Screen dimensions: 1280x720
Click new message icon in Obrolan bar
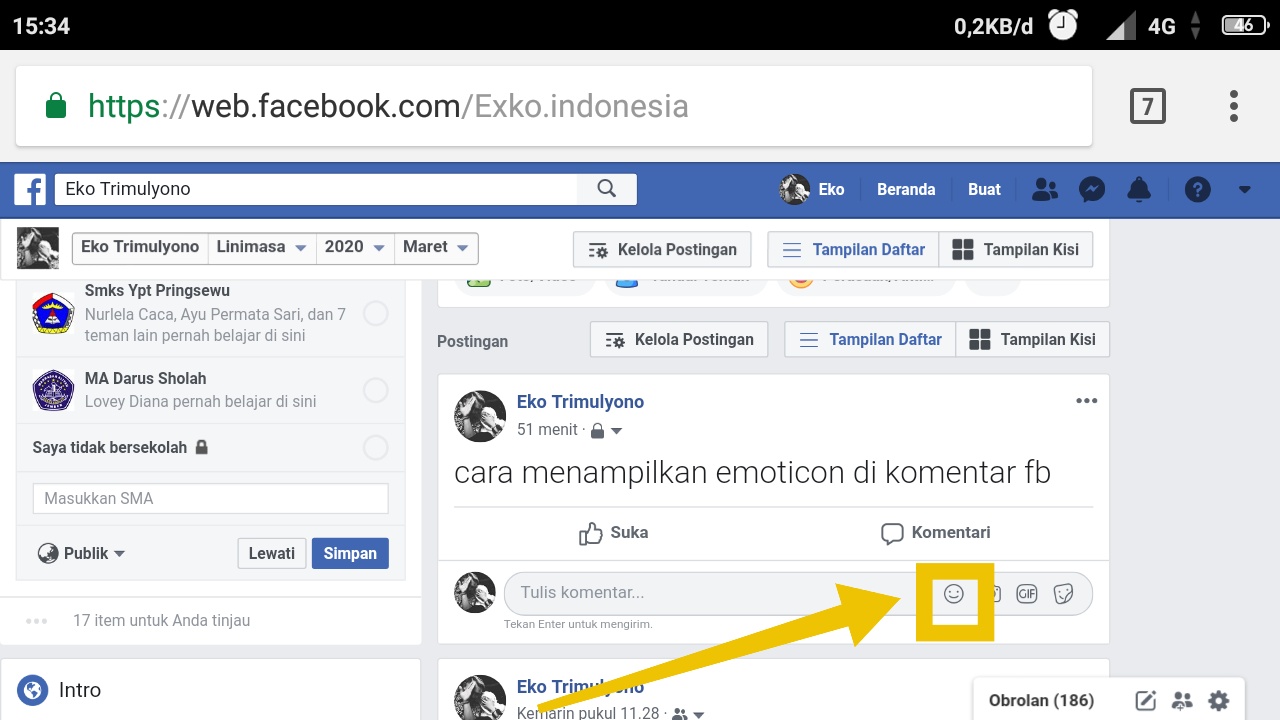[x=1146, y=700]
